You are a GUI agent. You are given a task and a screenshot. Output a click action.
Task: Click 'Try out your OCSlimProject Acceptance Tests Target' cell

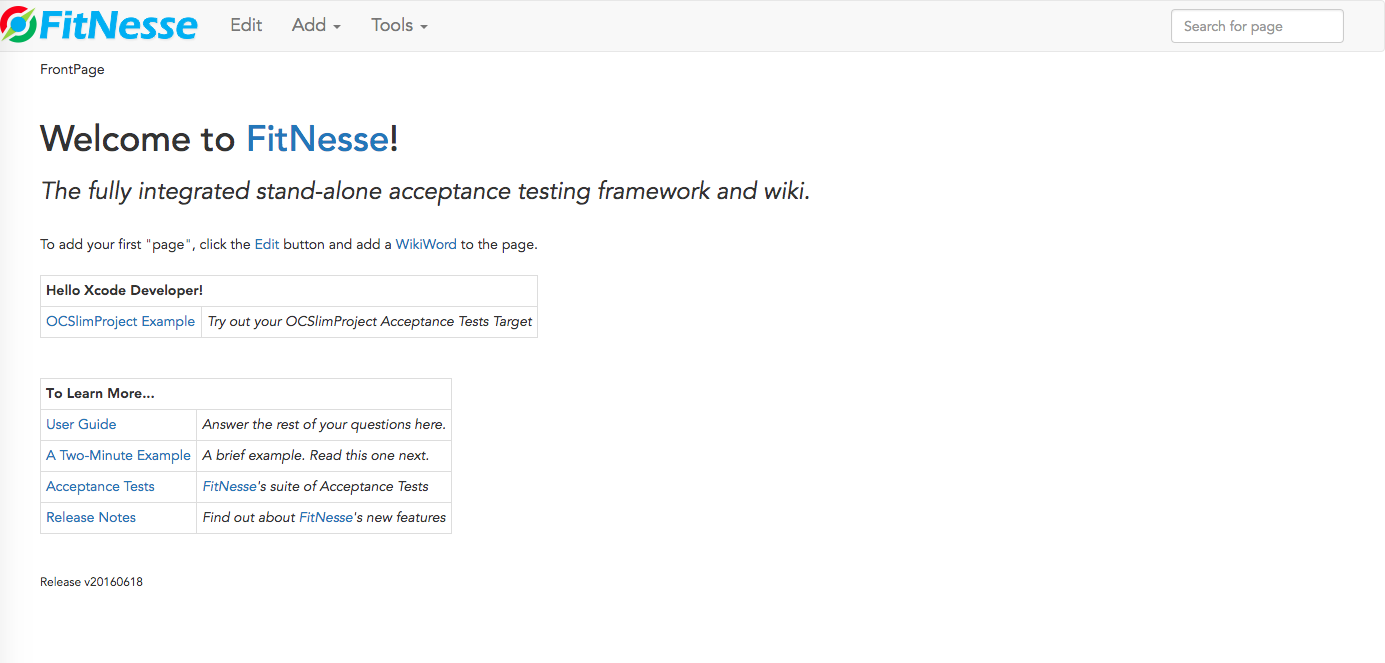coord(370,322)
